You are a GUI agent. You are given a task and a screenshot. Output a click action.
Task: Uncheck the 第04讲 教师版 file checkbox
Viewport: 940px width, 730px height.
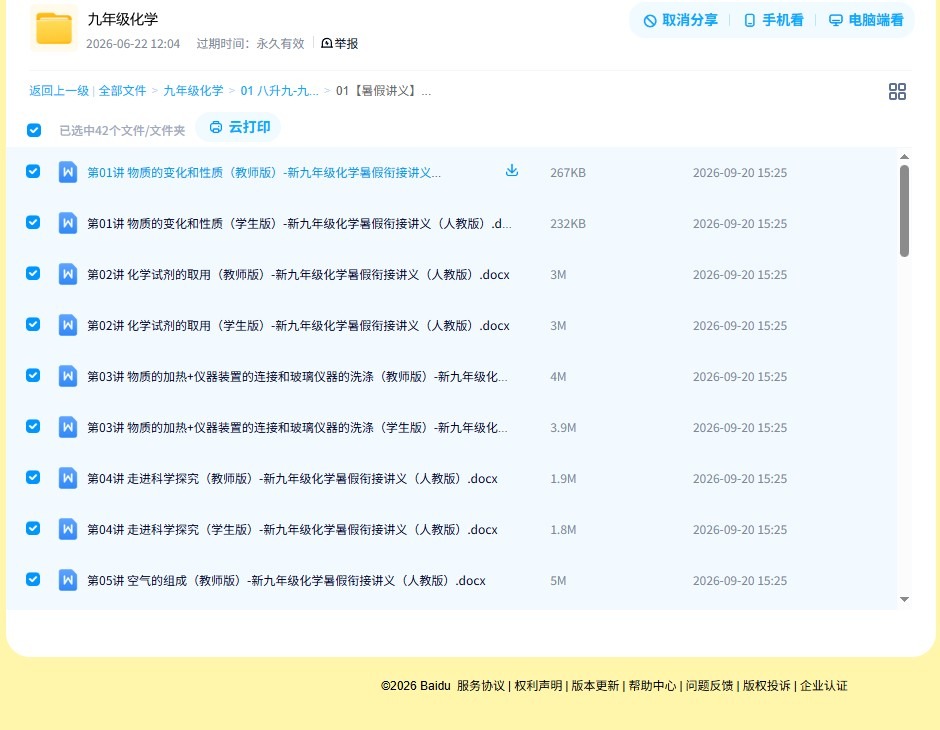33,477
